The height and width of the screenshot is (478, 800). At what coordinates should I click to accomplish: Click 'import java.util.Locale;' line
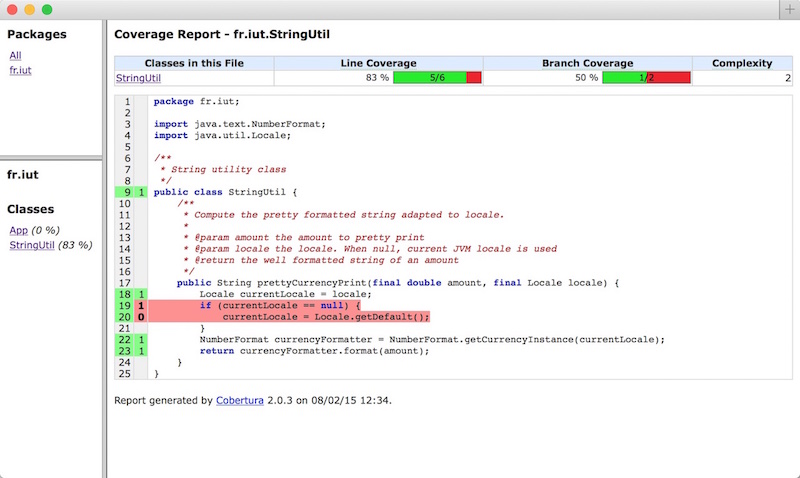click(222, 136)
